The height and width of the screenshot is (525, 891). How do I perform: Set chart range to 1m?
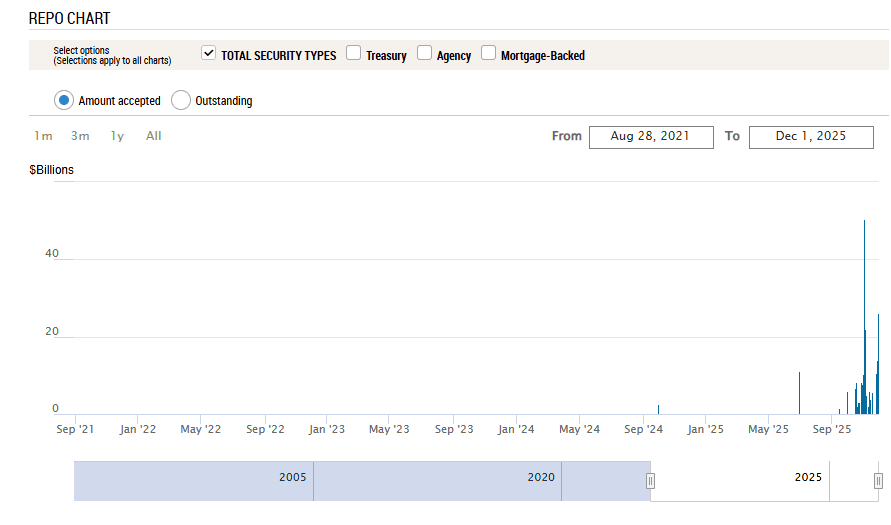pos(43,136)
